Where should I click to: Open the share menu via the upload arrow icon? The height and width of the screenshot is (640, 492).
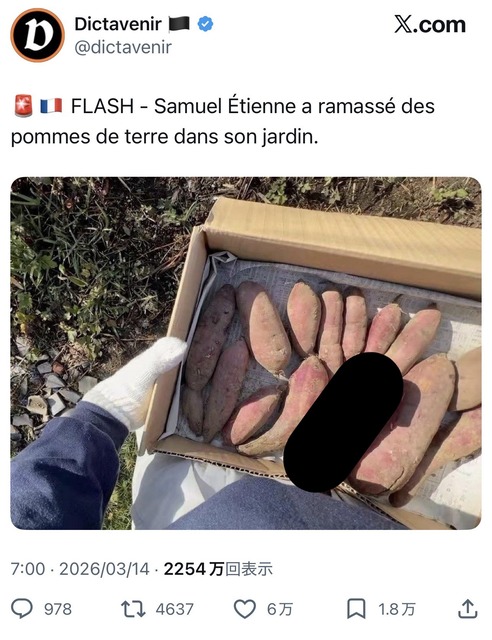[468, 609]
